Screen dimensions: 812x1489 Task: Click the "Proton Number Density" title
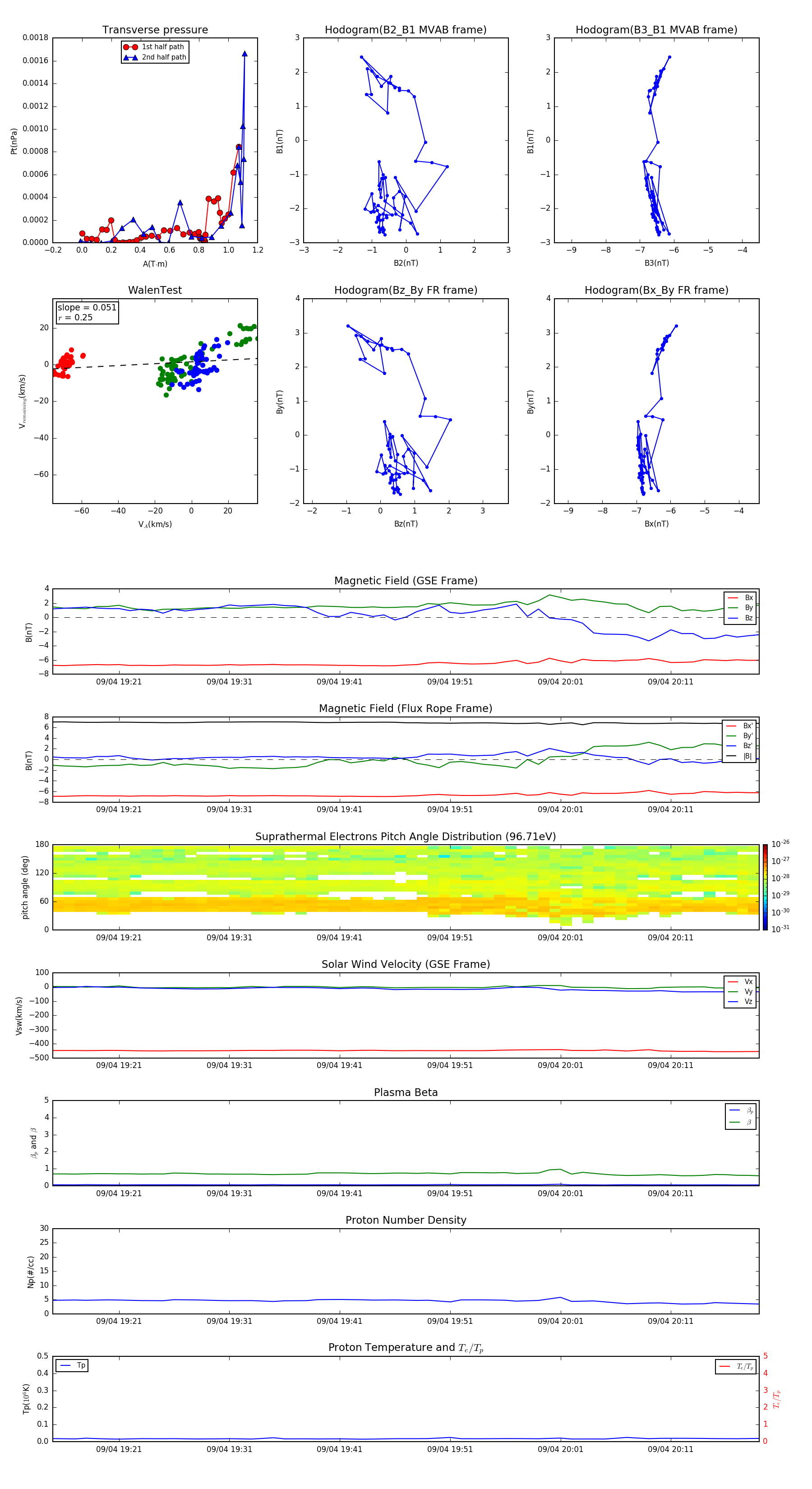(406, 1220)
